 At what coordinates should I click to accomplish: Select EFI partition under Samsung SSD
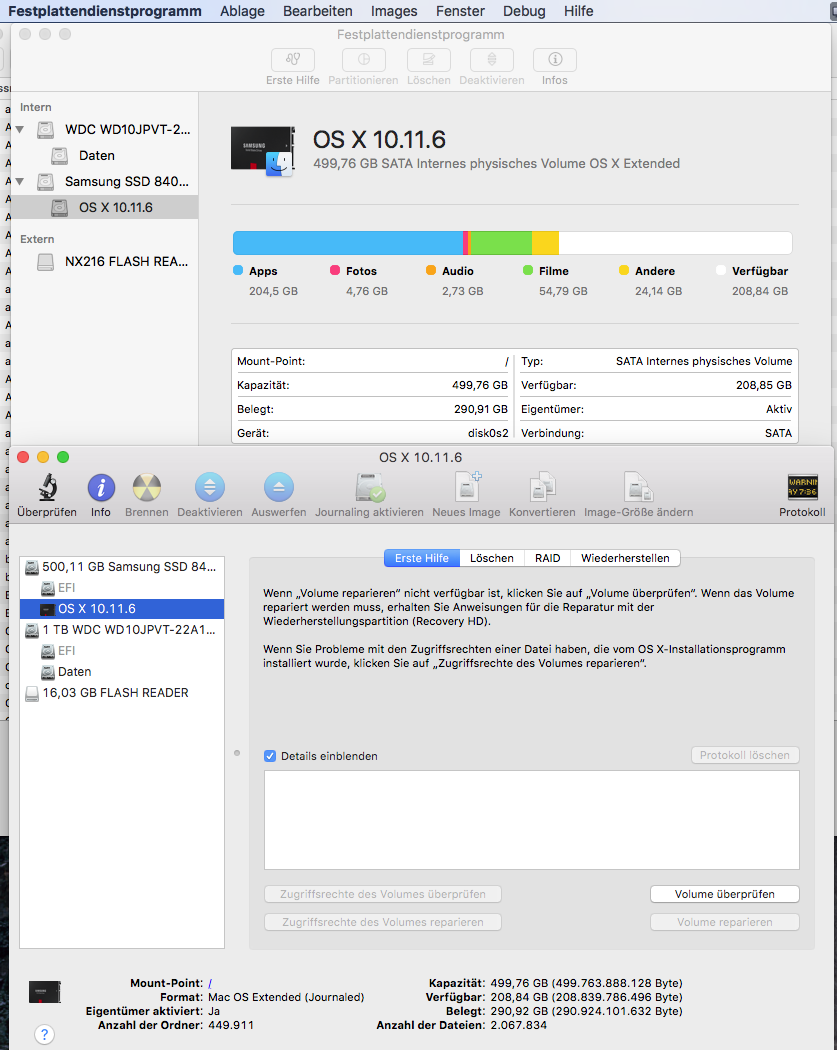(x=122, y=588)
